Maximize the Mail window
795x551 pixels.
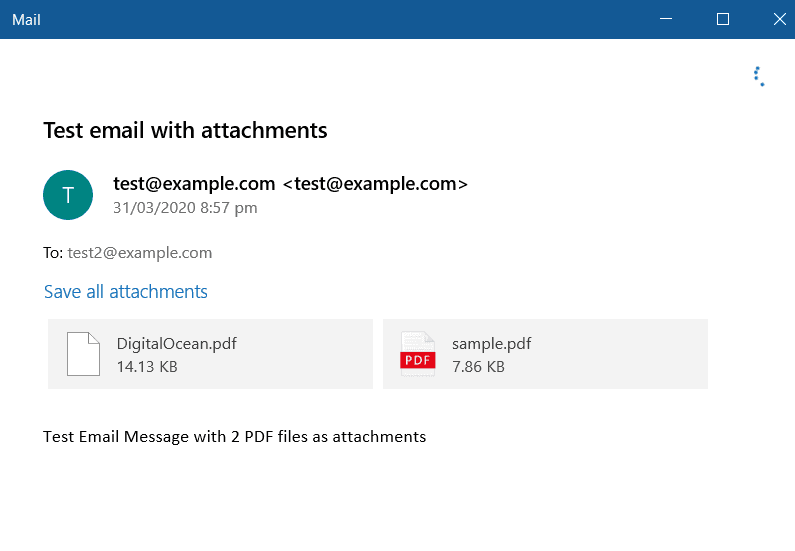723,19
